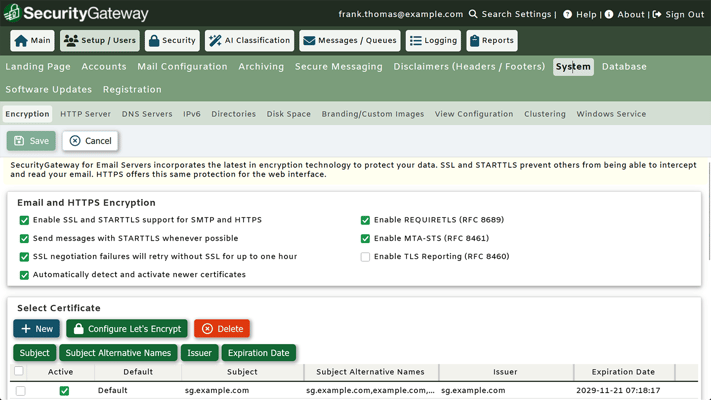
Task: Click the page vertical scrollbar
Action: tap(709, 209)
